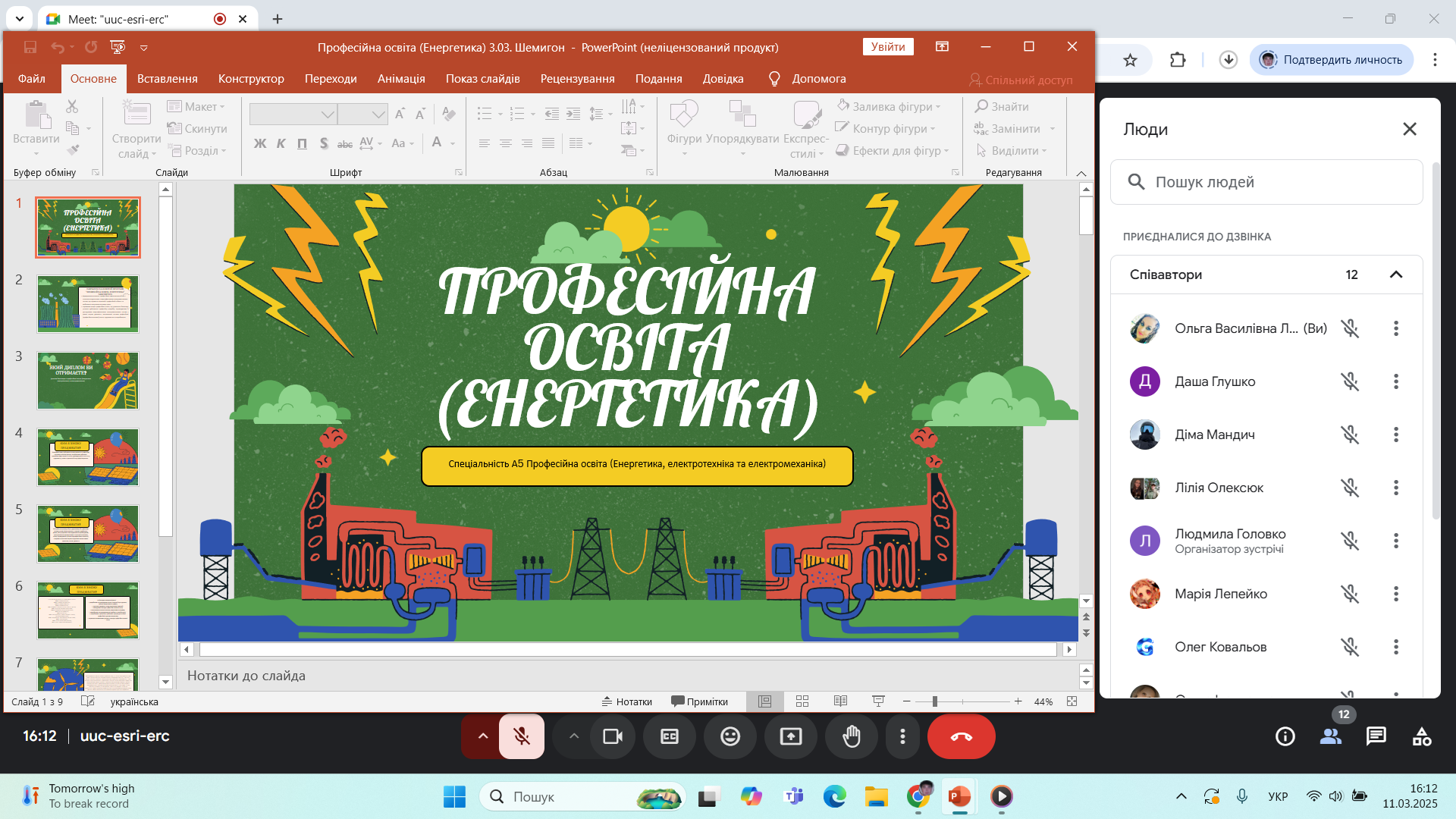This screenshot has width=1456, height=819.
Task: Click the Undo arrow in PowerPoint
Action: [58, 47]
